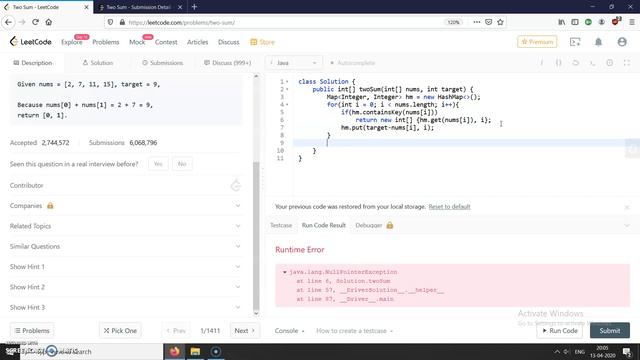
Task: Open the Windows notification center
Action: pyautogui.click(x=627, y=351)
